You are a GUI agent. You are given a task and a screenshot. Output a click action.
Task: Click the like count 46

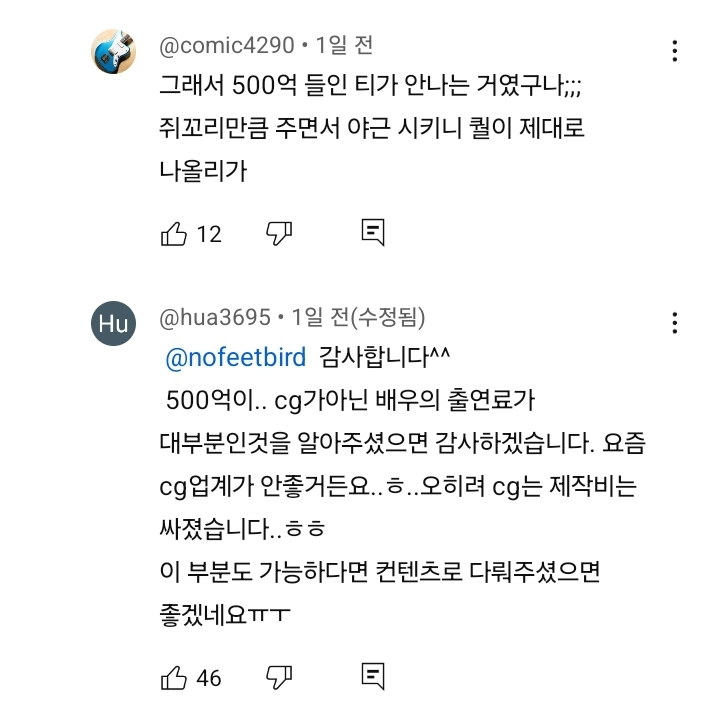coord(209,678)
